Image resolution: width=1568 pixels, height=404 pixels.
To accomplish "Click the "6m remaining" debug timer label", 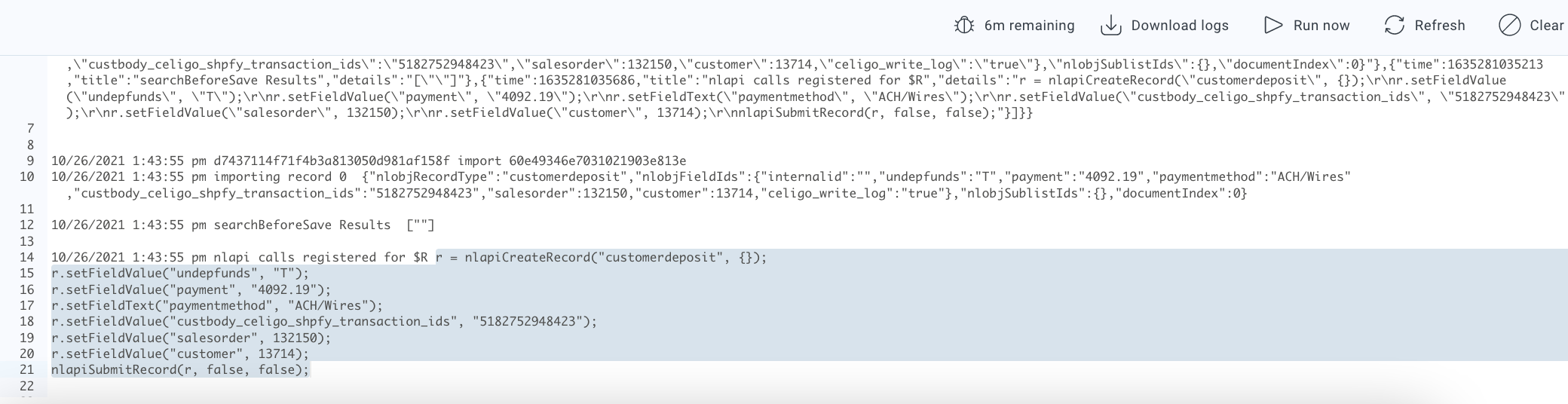I will 1029,26.
